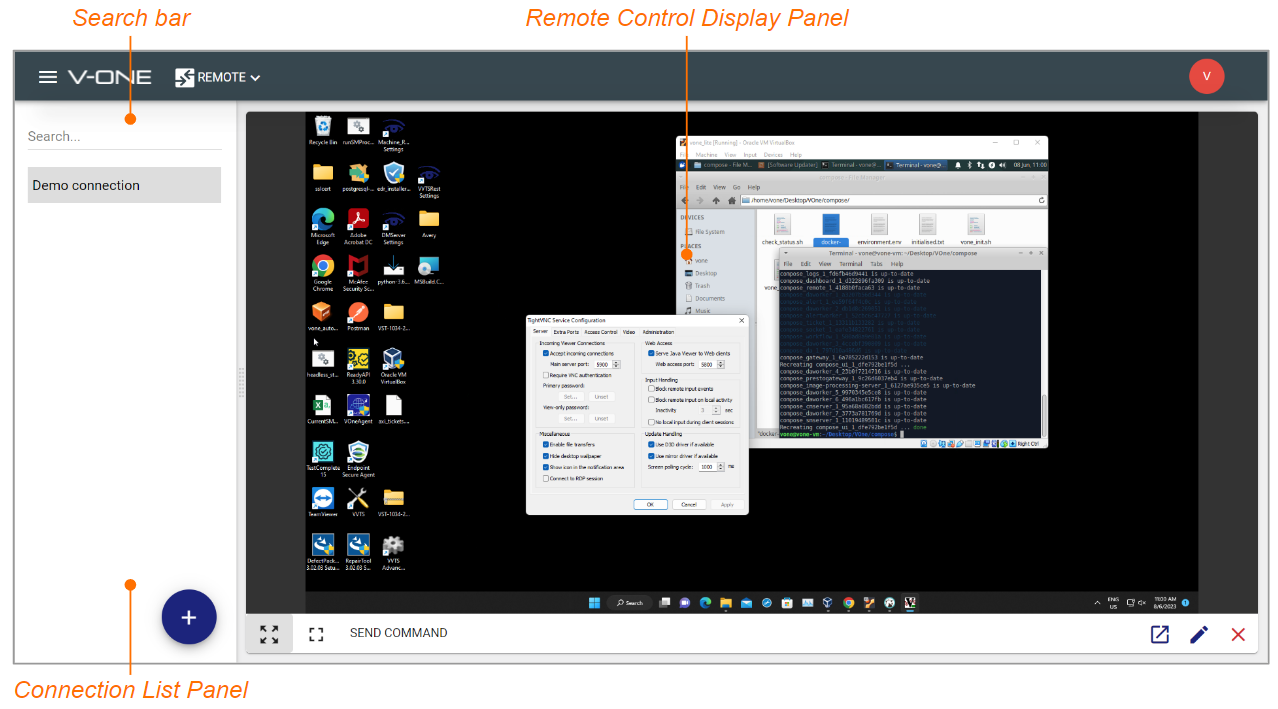Enter fullscreen with the corner-brackets icon
Screen dimensions: 1278x709
[x=316, y=634]
